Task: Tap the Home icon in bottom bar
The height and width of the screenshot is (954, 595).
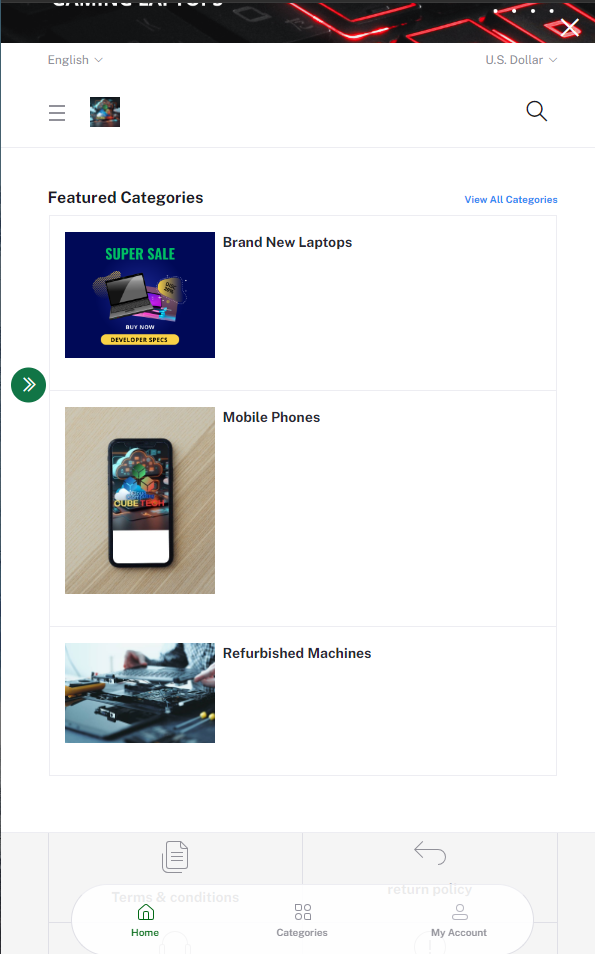Action: pos(145,912)
